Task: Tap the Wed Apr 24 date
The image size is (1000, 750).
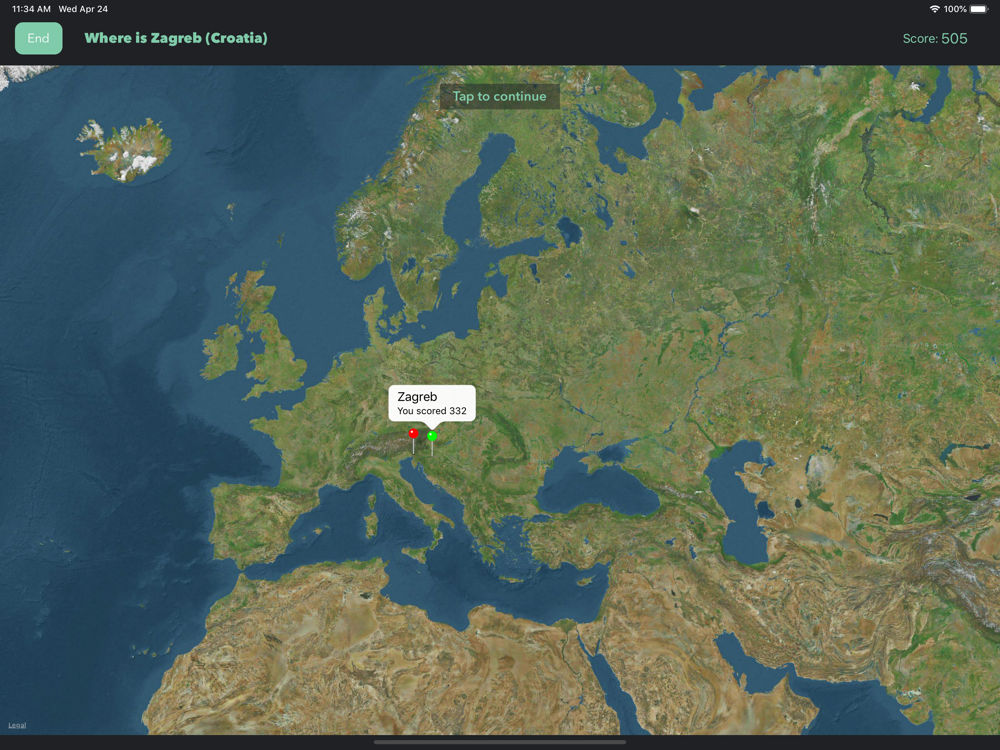Action: (x=83, y=9)
